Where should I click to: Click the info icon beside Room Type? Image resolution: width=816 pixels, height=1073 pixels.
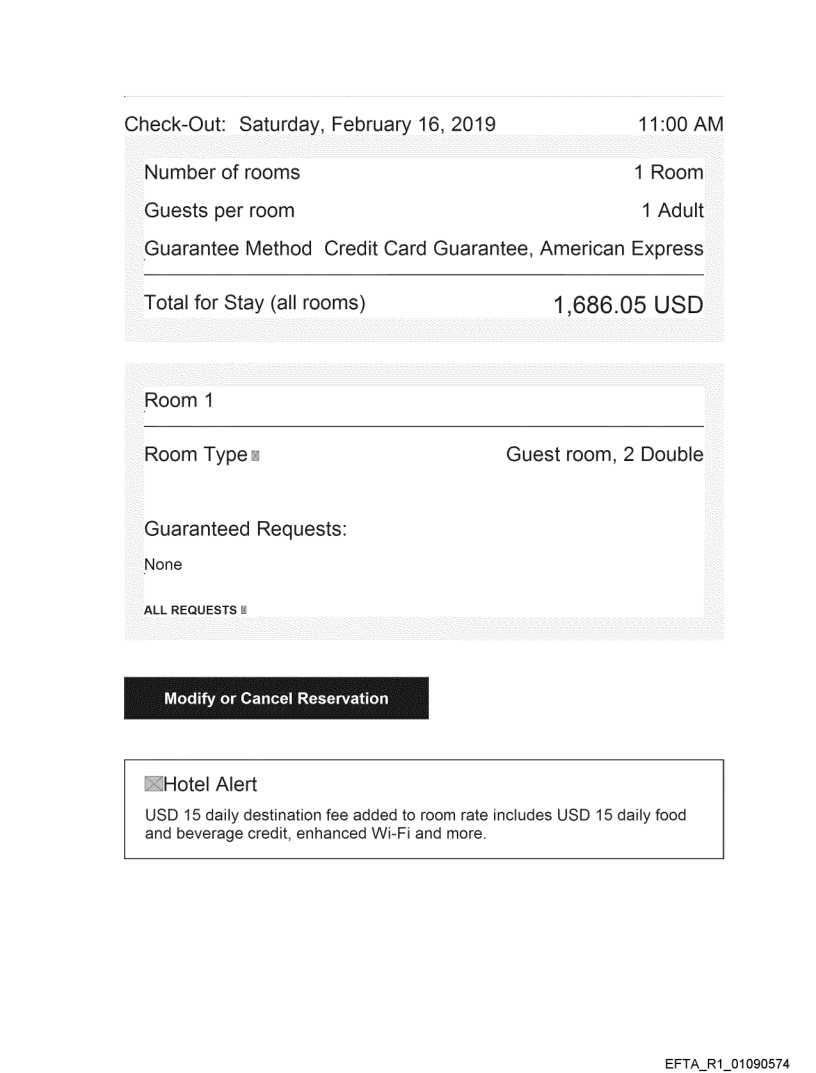coord(257,456)
